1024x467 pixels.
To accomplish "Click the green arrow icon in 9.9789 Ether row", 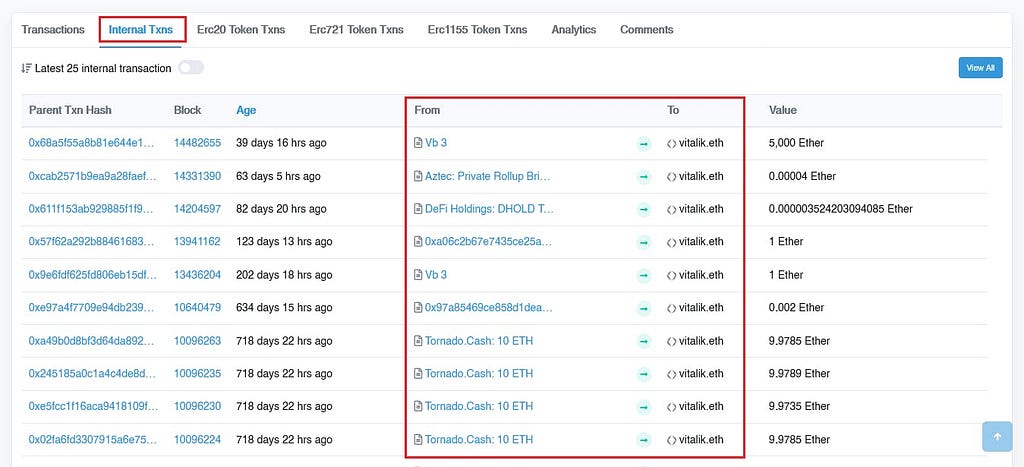I will point(644,374).
